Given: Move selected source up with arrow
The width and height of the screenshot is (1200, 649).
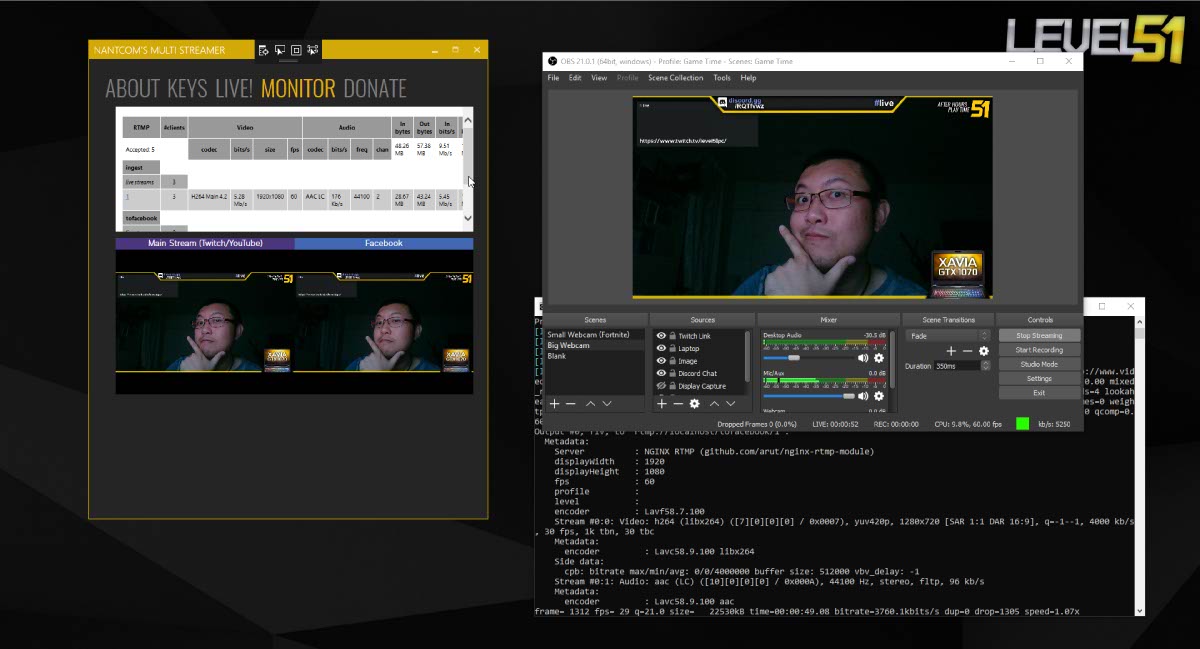Looking at the screenshot, I should [x=714, y=403].
